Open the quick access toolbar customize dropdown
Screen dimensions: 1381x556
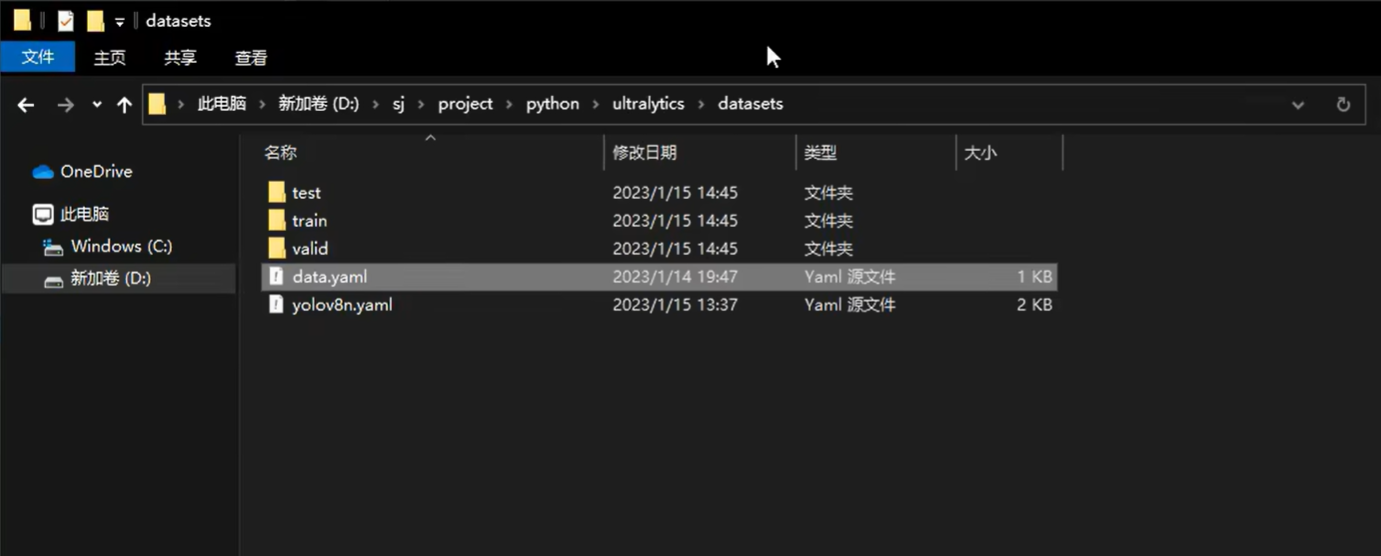[120, 22]
